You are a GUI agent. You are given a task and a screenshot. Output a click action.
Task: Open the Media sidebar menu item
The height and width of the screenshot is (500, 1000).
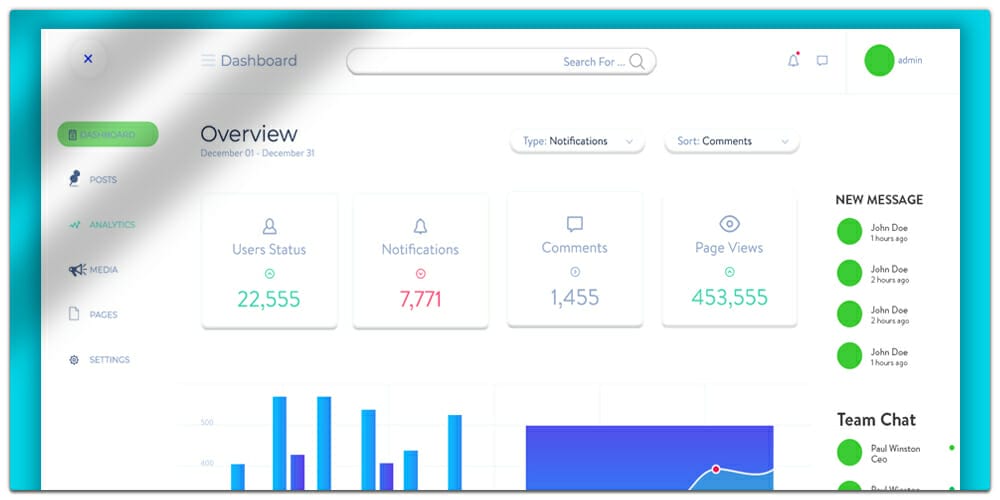click(94, 270)
